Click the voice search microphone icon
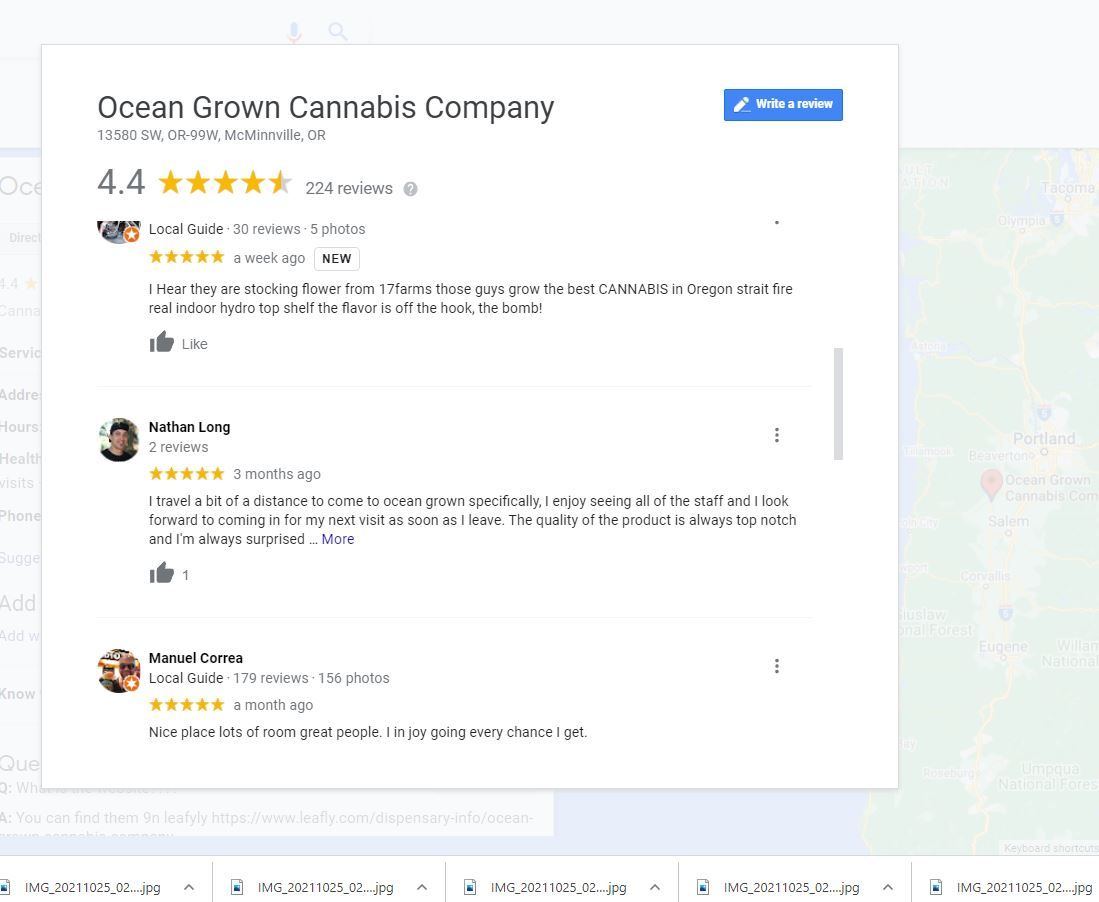This screenshot has width=1099, height=902. (294, 32)
